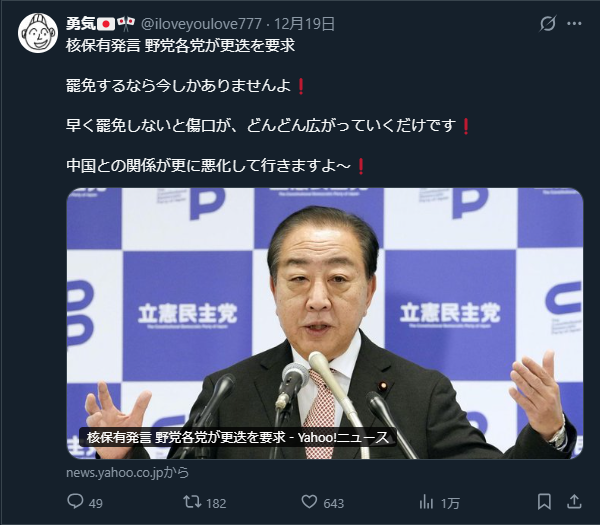Viewport: 600px width, 525px height.
Task: Click the card caption 核保有発言 野党各党が更迭を要求
Action: tap(186, 437)
